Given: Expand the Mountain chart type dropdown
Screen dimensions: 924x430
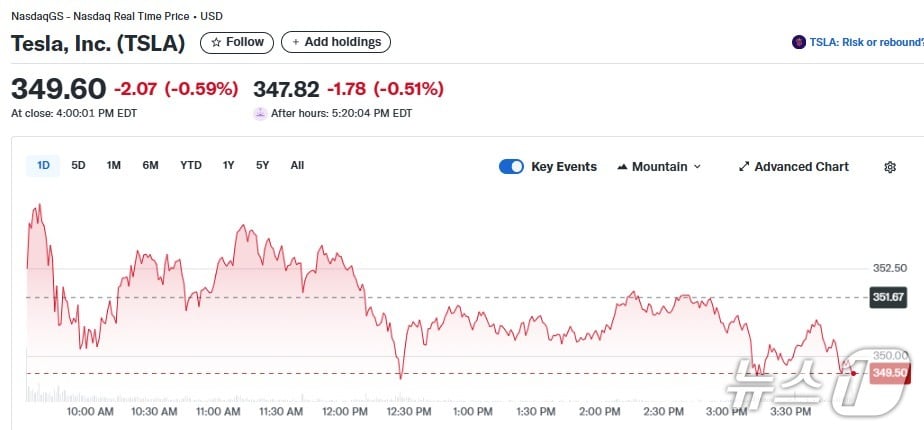Looking at the screenshot, I should 697,167.
